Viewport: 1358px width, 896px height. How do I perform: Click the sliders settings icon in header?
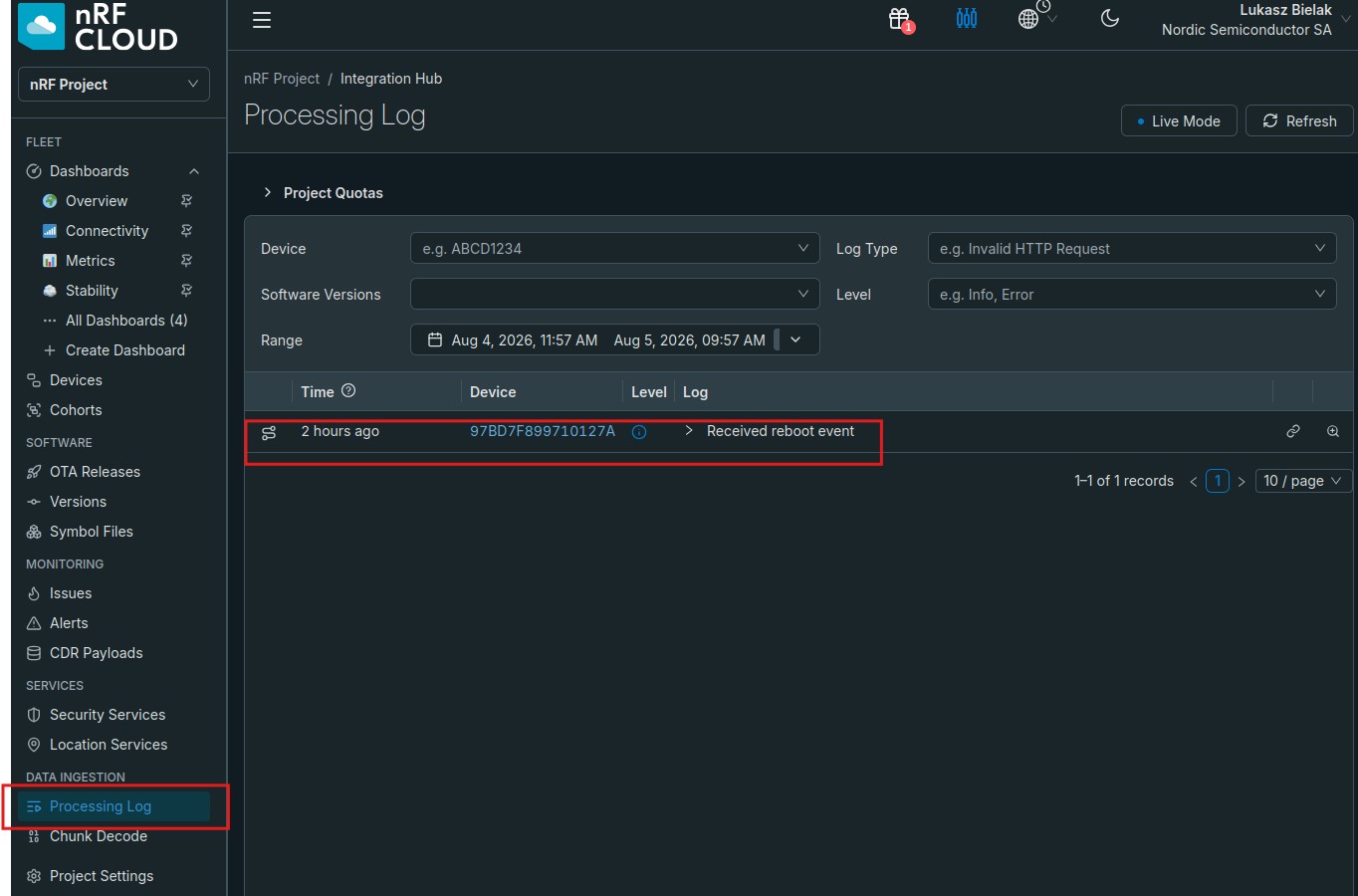point(967,19)
